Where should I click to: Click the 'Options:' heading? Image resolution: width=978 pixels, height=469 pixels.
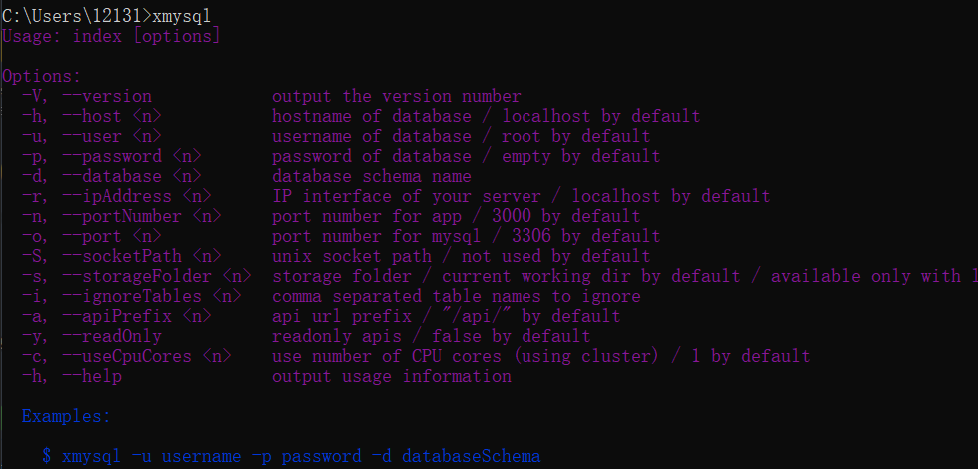pos(41,76)
